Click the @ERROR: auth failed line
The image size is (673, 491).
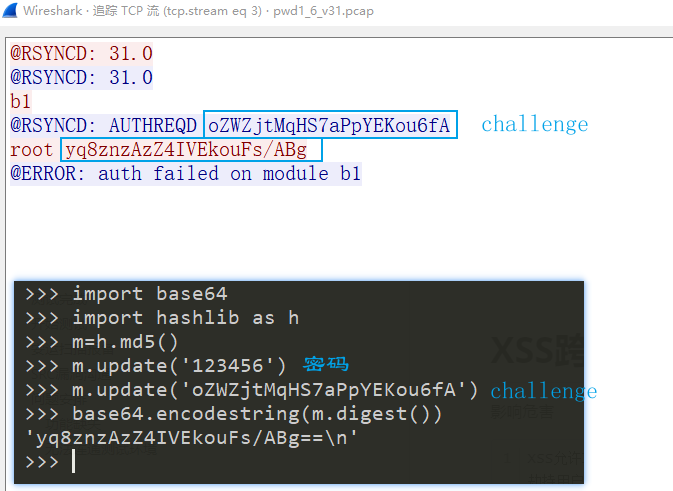[x=186, y=174]
